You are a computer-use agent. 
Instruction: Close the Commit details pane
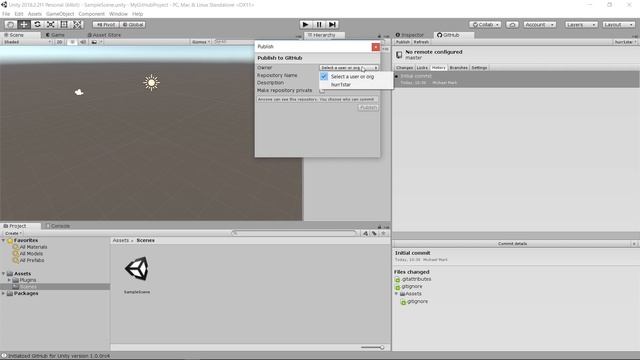pos(634,244)
